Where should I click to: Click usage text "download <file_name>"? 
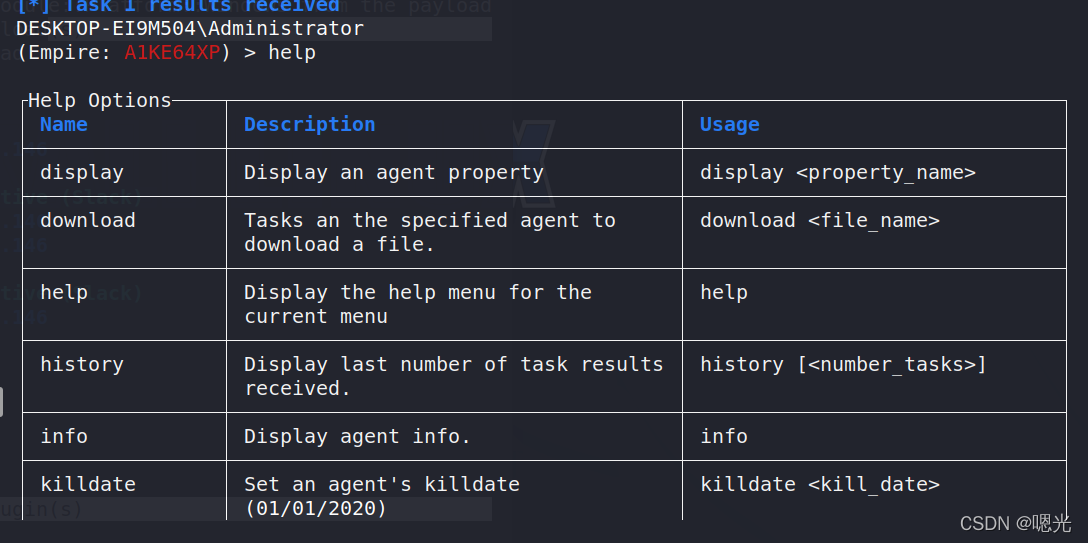coord(820,221)
